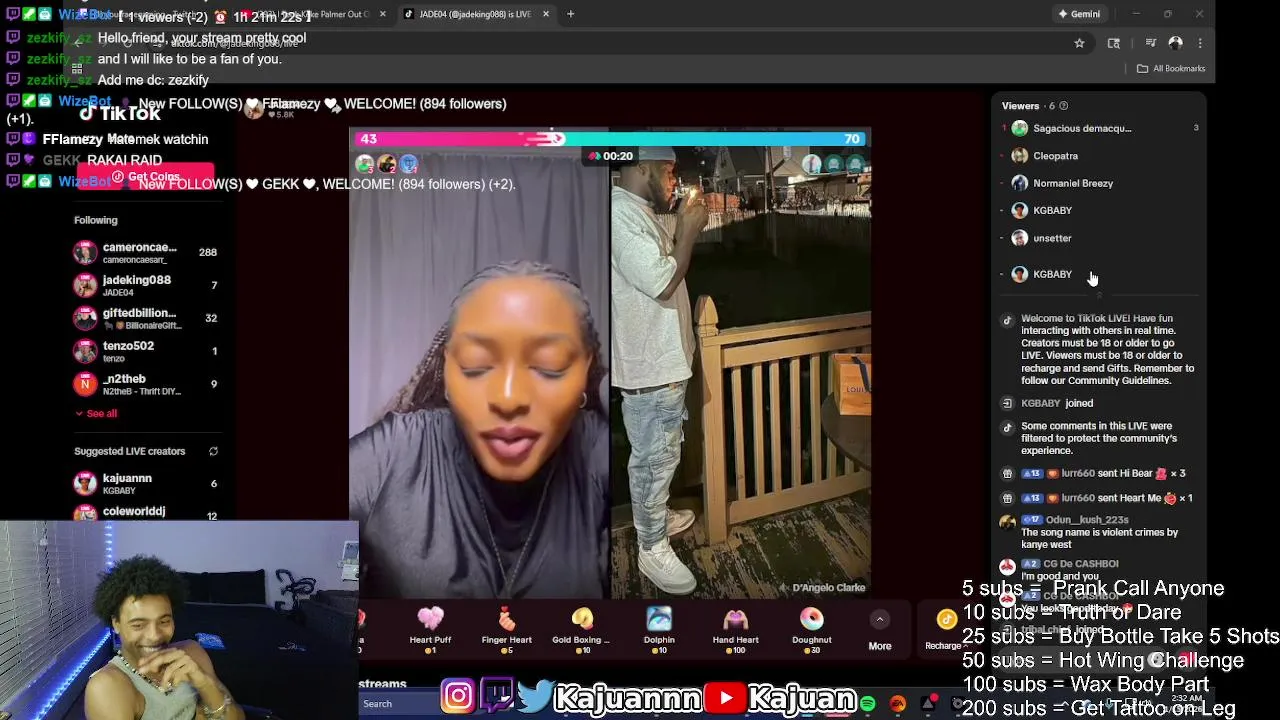Open a new browser tab
Screen dimensions: 1280x720
click(x=570, y=14)
